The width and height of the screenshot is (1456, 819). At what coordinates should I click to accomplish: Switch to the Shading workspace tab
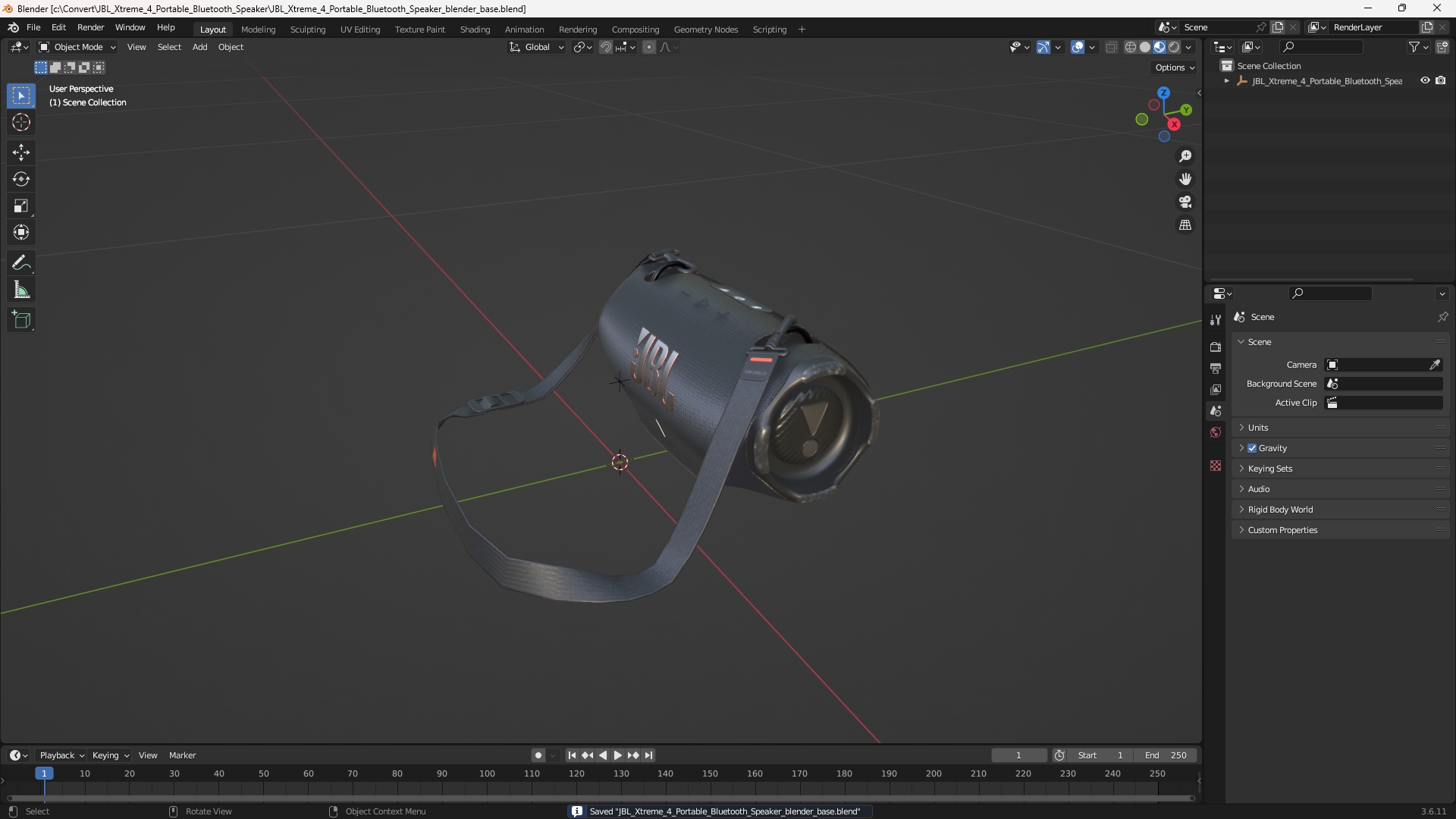click(475, 30)
